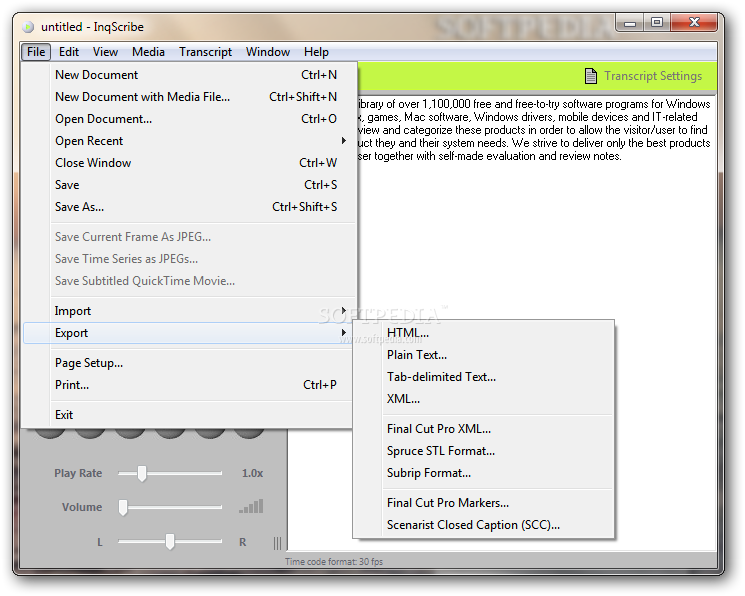Open the File menu
The height and width of the screenshot is (596, 745).
coord(36,52)
